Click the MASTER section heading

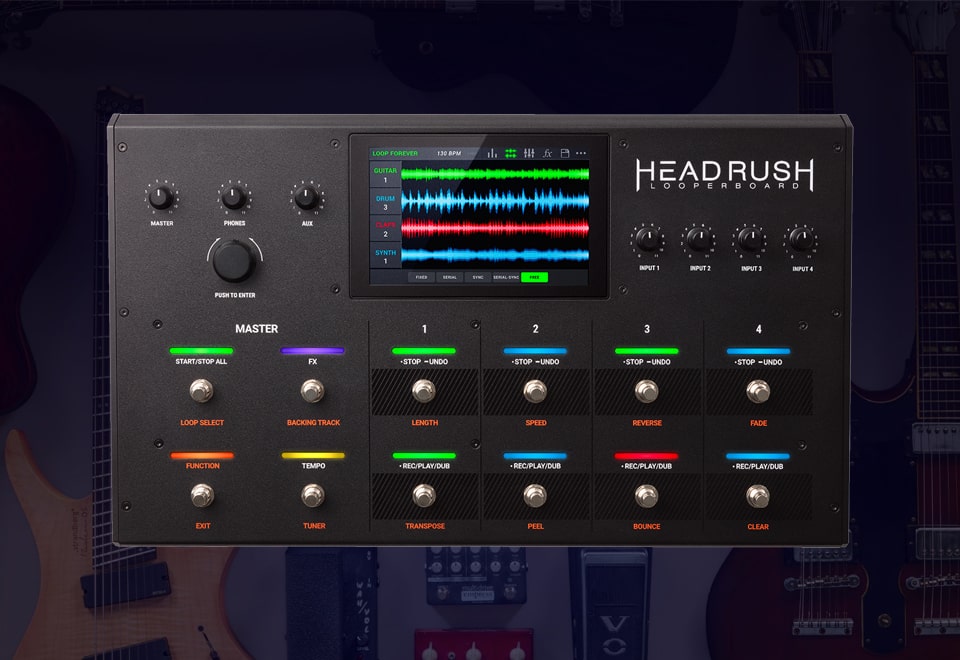tap(257, 329)
